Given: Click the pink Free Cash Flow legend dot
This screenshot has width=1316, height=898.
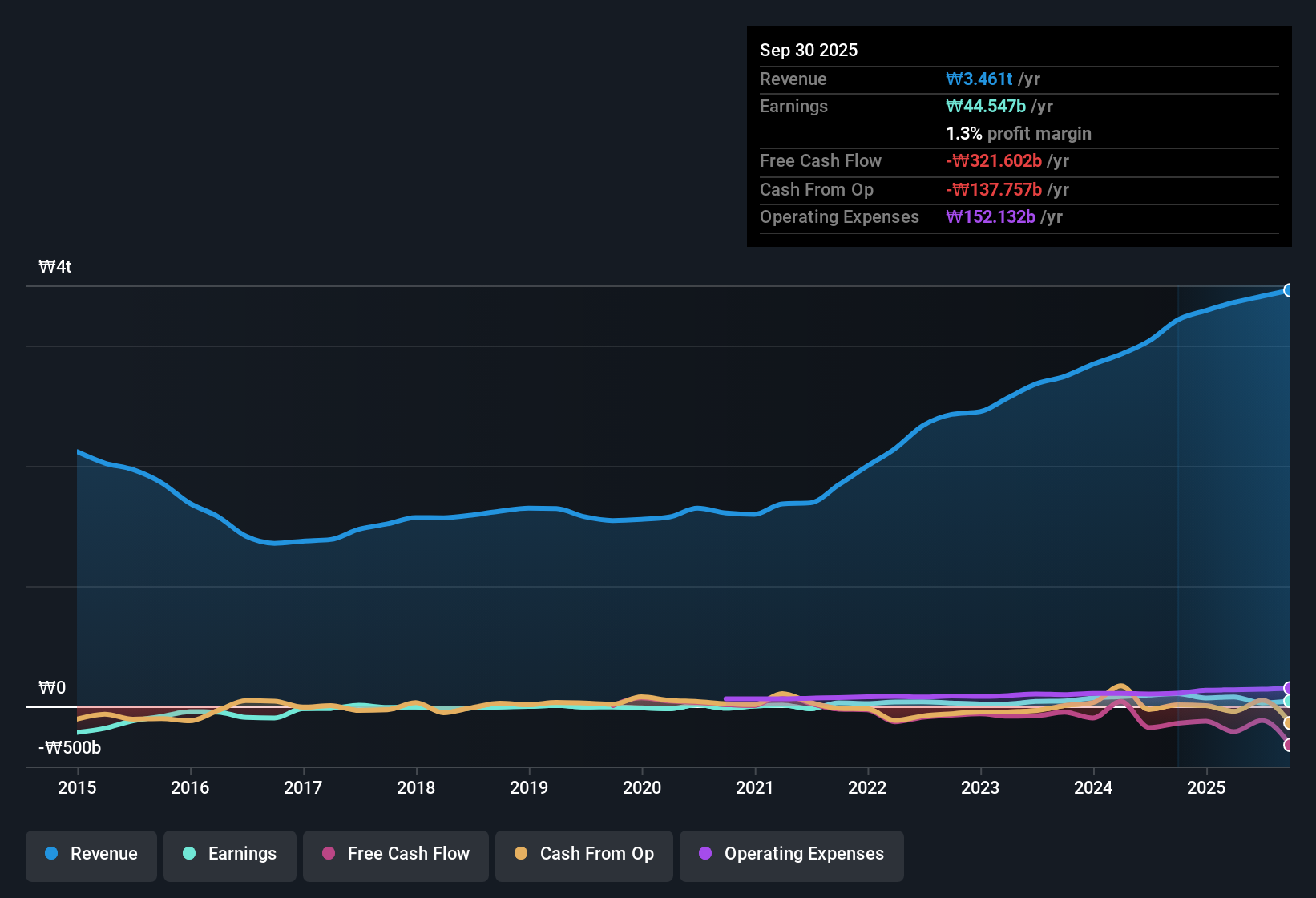Looking at the screenshot, I should [x=328, y=854].
